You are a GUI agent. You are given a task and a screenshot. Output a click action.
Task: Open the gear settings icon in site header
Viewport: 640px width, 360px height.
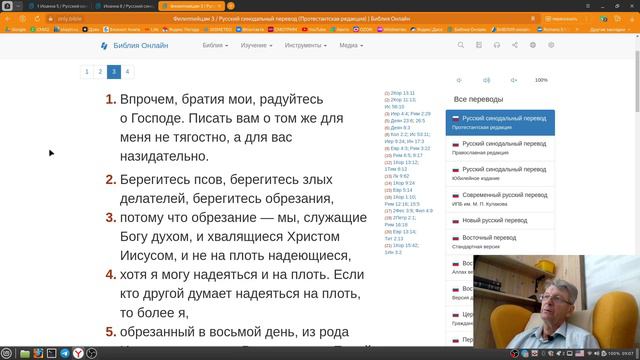(x=551, y=45)
